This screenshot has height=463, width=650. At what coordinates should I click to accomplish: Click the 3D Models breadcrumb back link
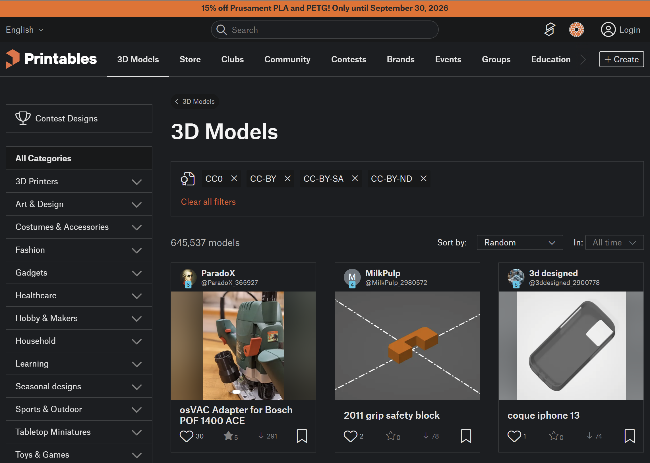pyautogui.click(x=194, y=102)
